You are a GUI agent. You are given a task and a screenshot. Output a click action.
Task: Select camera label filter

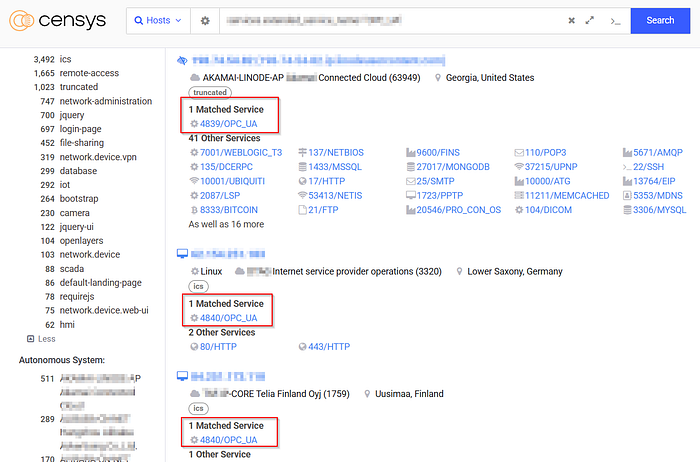pyautogui.click(x=75, y=213)
